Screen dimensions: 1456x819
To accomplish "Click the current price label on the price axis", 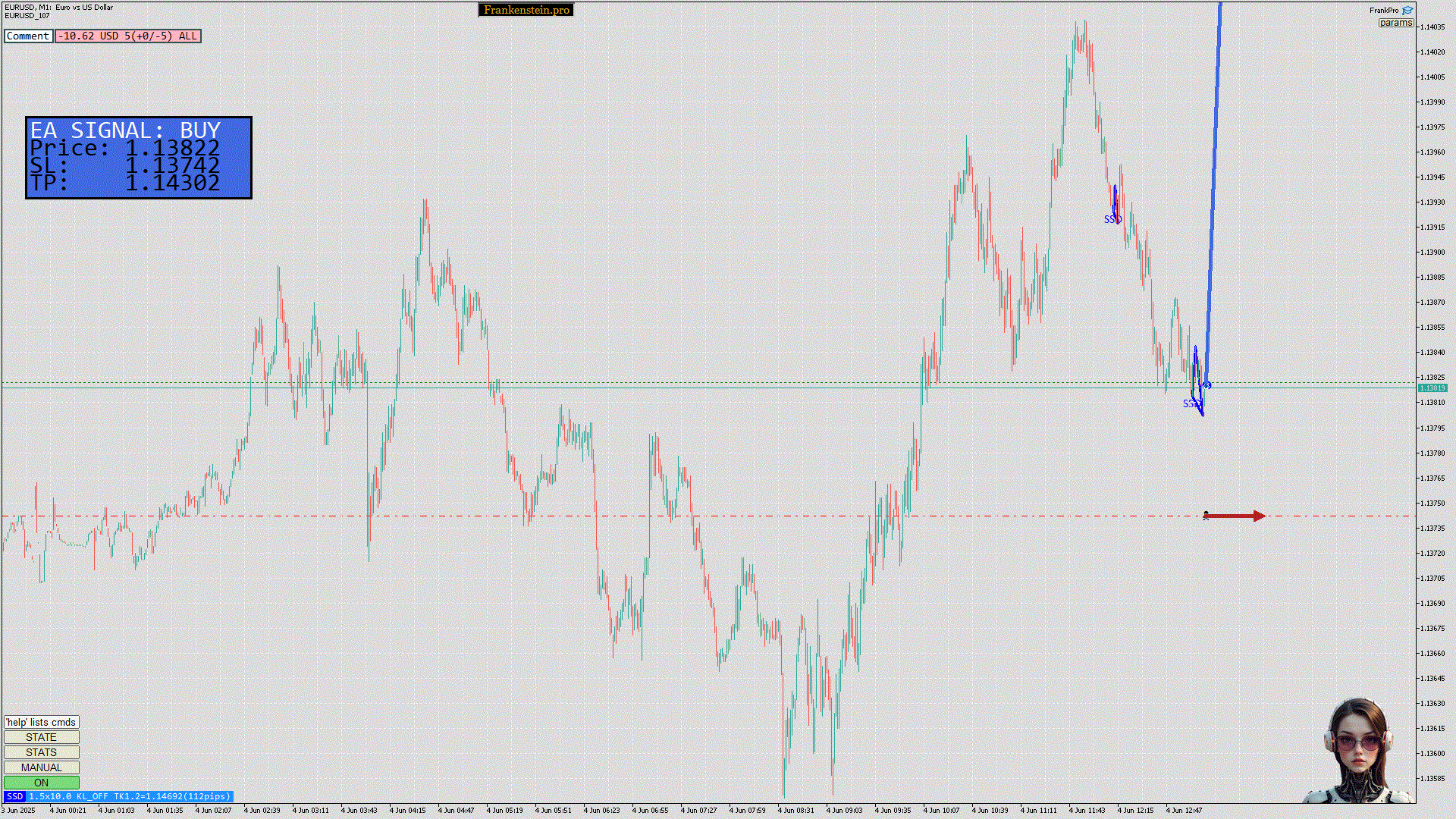I will point(1432,388).
